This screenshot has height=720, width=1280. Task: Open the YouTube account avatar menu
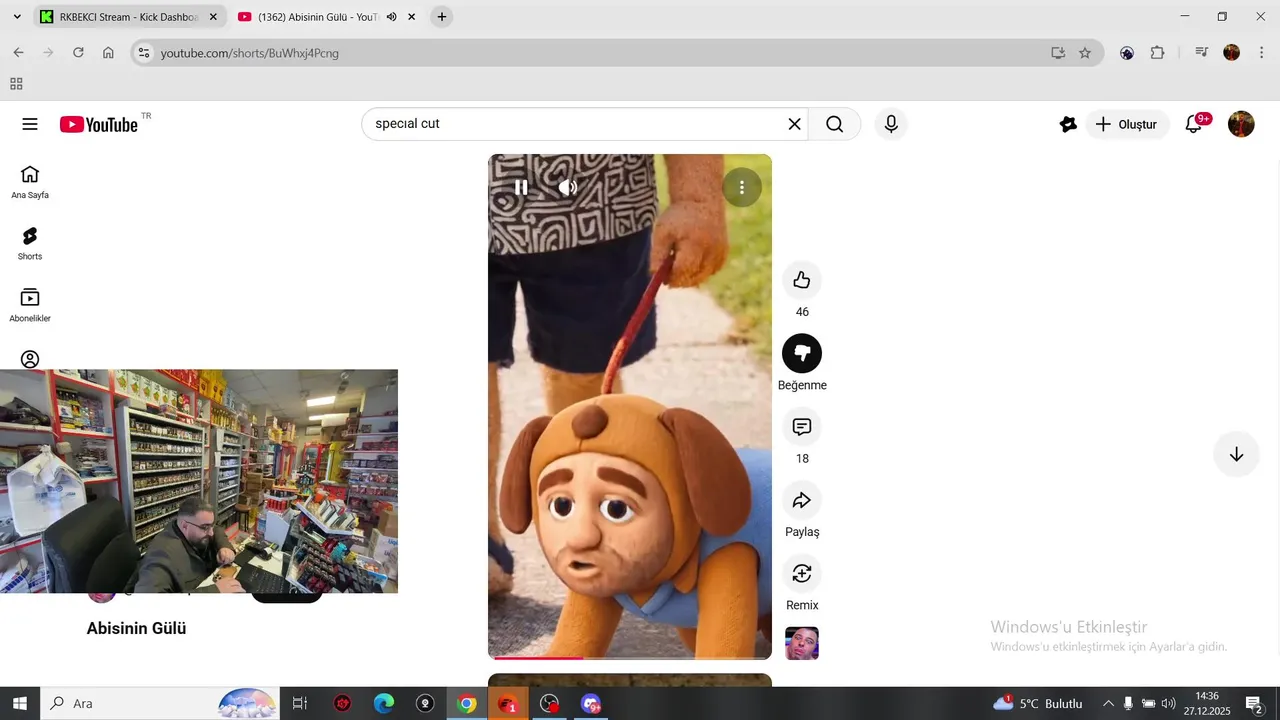(1241, 124)
